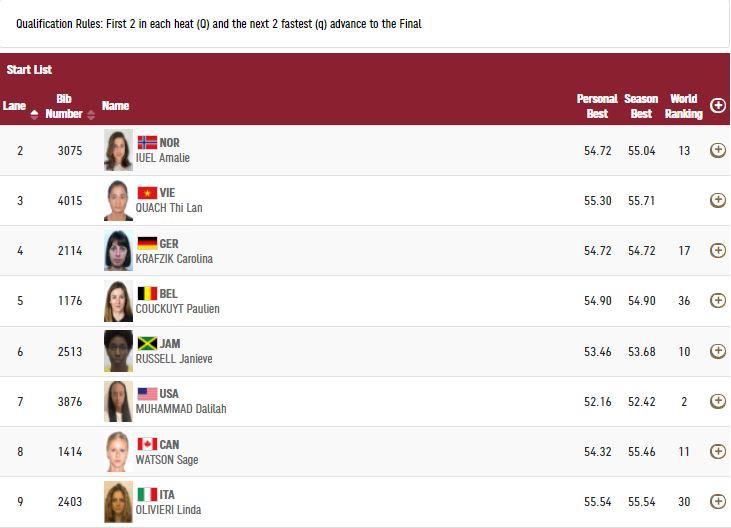Expand all rows with header plus icon
Screen dimensions: 731x528
[717, 105]
